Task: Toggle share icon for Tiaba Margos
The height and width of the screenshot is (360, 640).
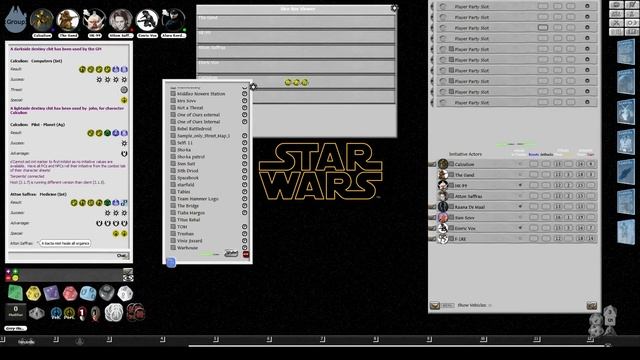Action: [244, 213]
